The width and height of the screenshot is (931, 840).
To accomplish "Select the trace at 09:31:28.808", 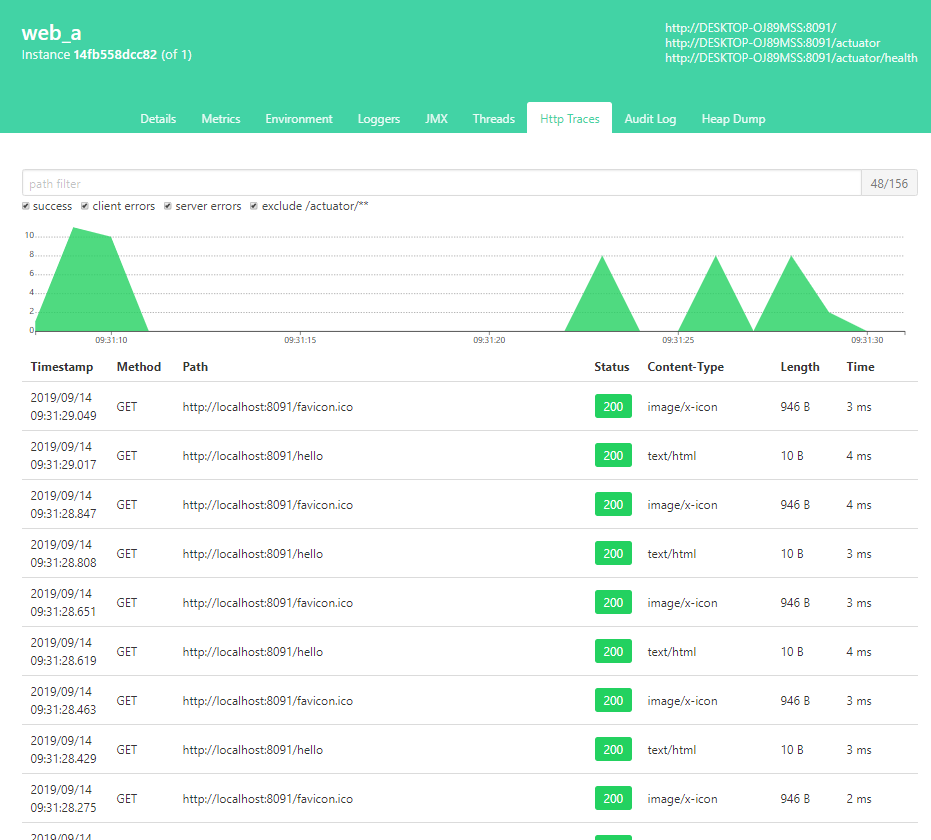I will [x=470, y=553].
